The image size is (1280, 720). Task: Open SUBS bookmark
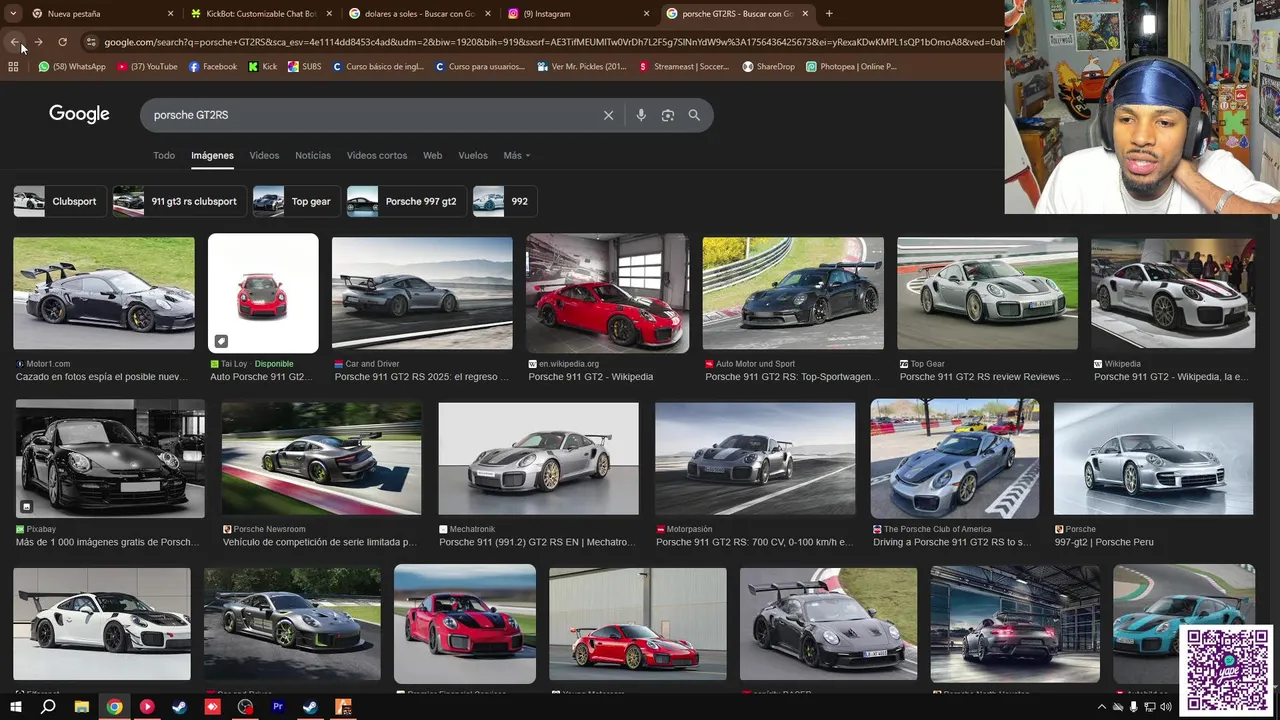304,67
